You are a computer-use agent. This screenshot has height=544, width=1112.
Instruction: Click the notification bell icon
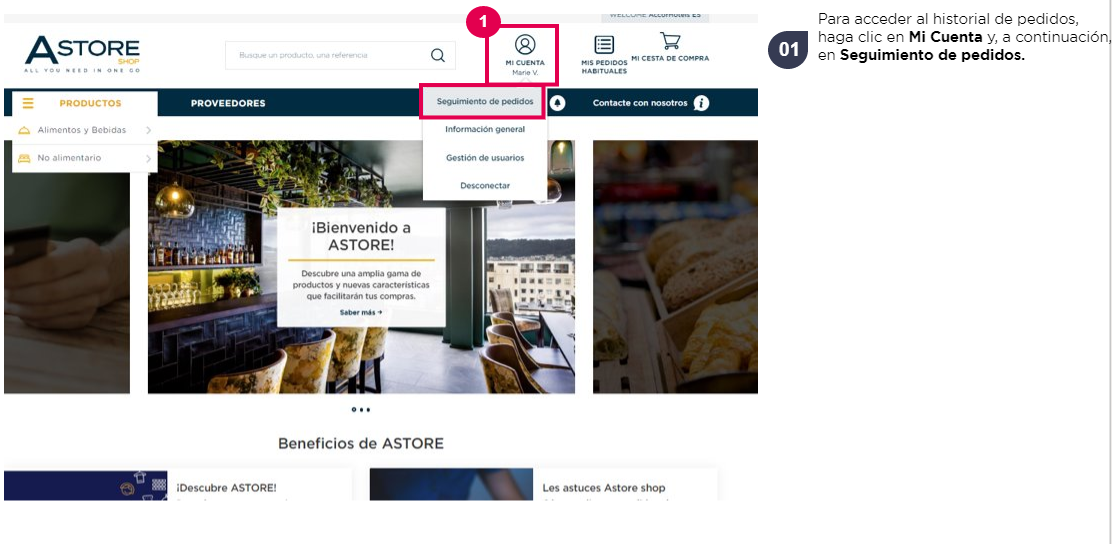tap(557, 103)
